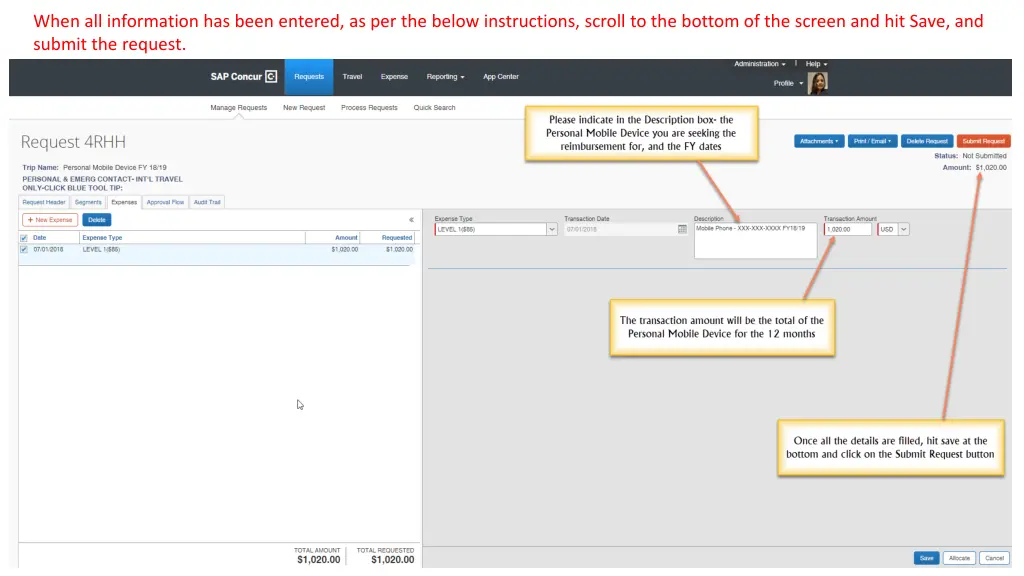
Task: Click the user profile photo avatar
Action: 817,83
